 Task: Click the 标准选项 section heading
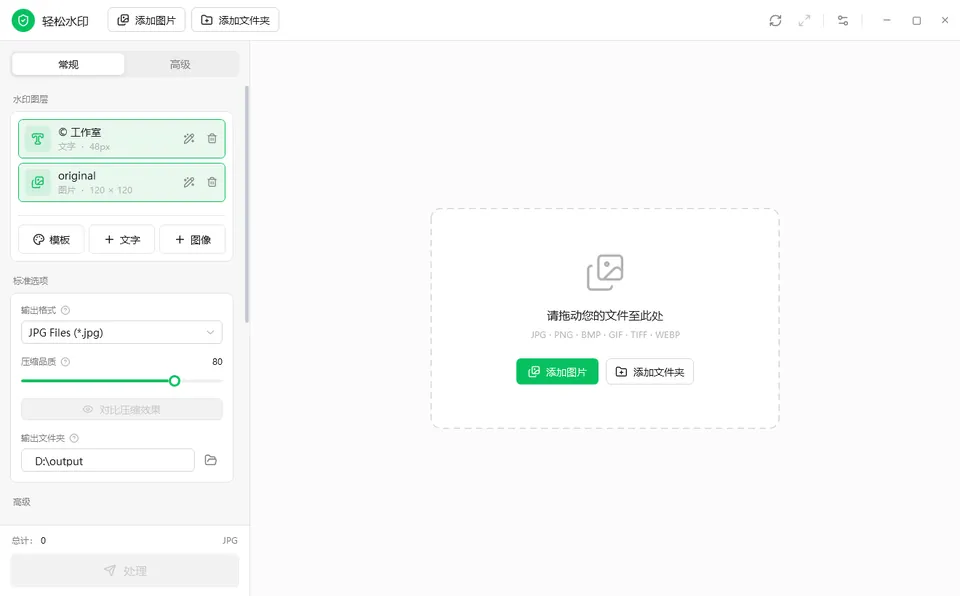pyautogui.click(x=31, y=281)
